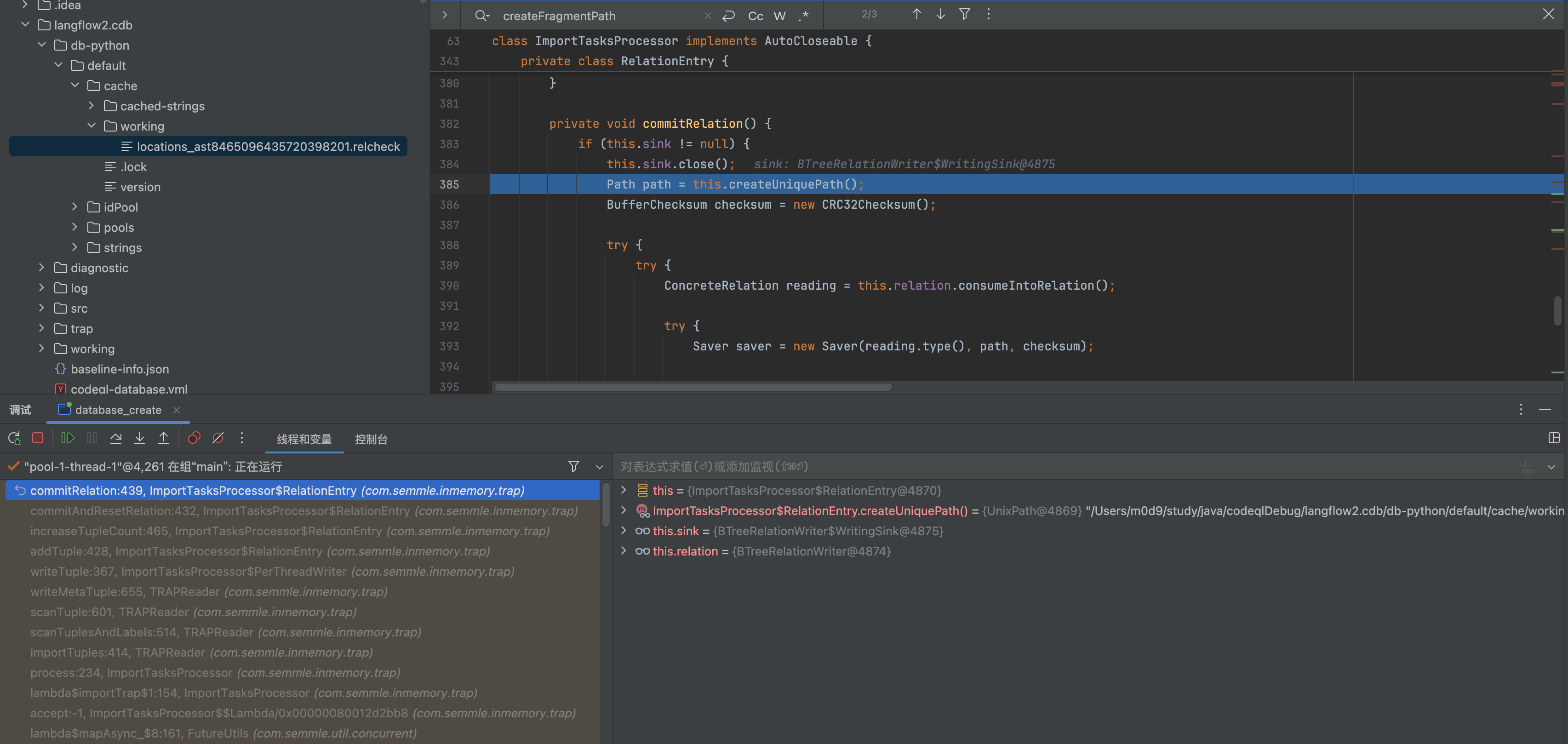Clear the createFragmentPath search text
This screenshot has height=744, width=1568.
click(707, 16)
